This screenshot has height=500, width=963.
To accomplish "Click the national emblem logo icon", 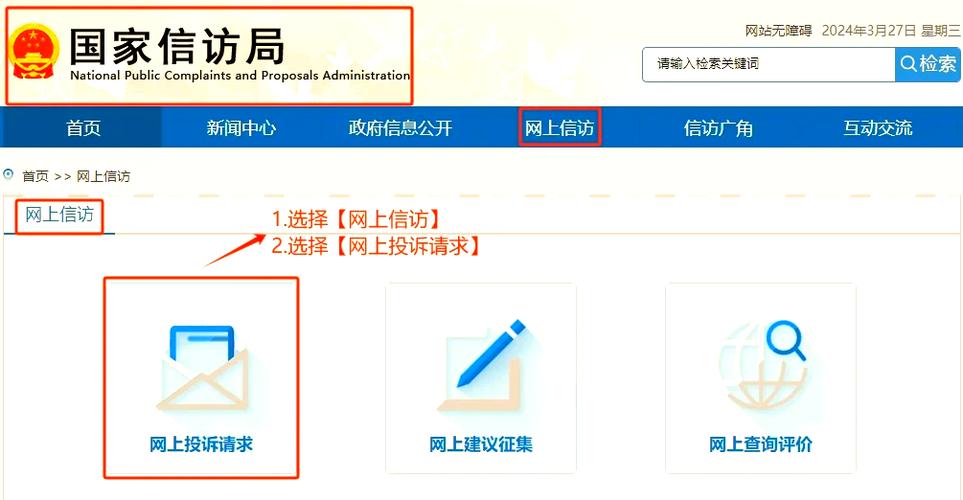I will click(x=35, y=52).
